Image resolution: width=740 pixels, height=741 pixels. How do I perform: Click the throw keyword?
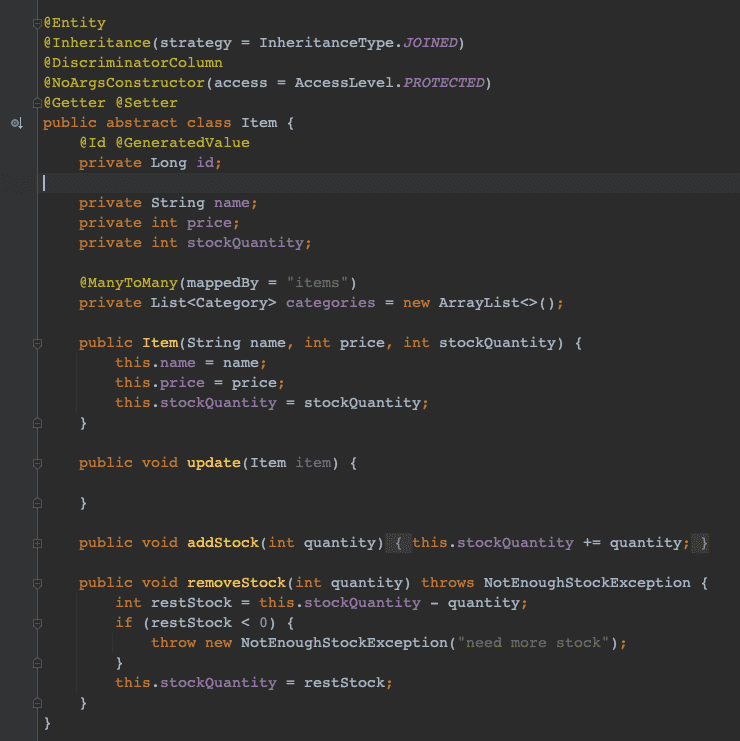[x=173, y=643]
